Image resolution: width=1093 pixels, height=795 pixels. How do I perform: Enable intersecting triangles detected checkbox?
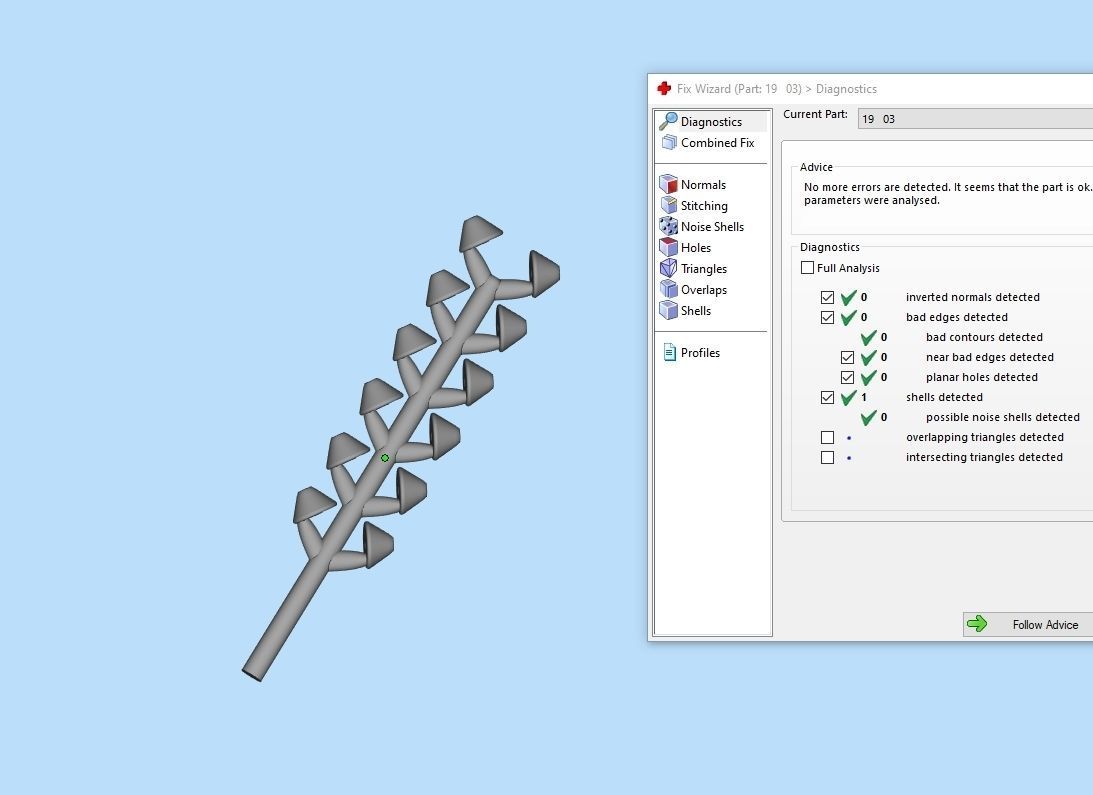[827, 457]
